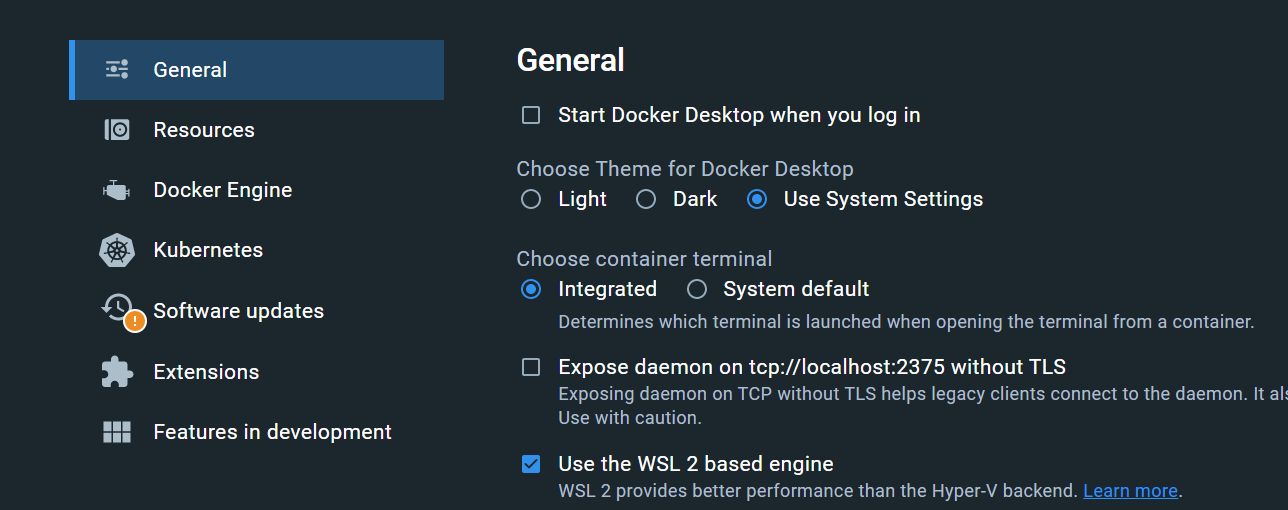Open the General settings section
Viewport: 1288px width, 510px height.
coord(257,70)
